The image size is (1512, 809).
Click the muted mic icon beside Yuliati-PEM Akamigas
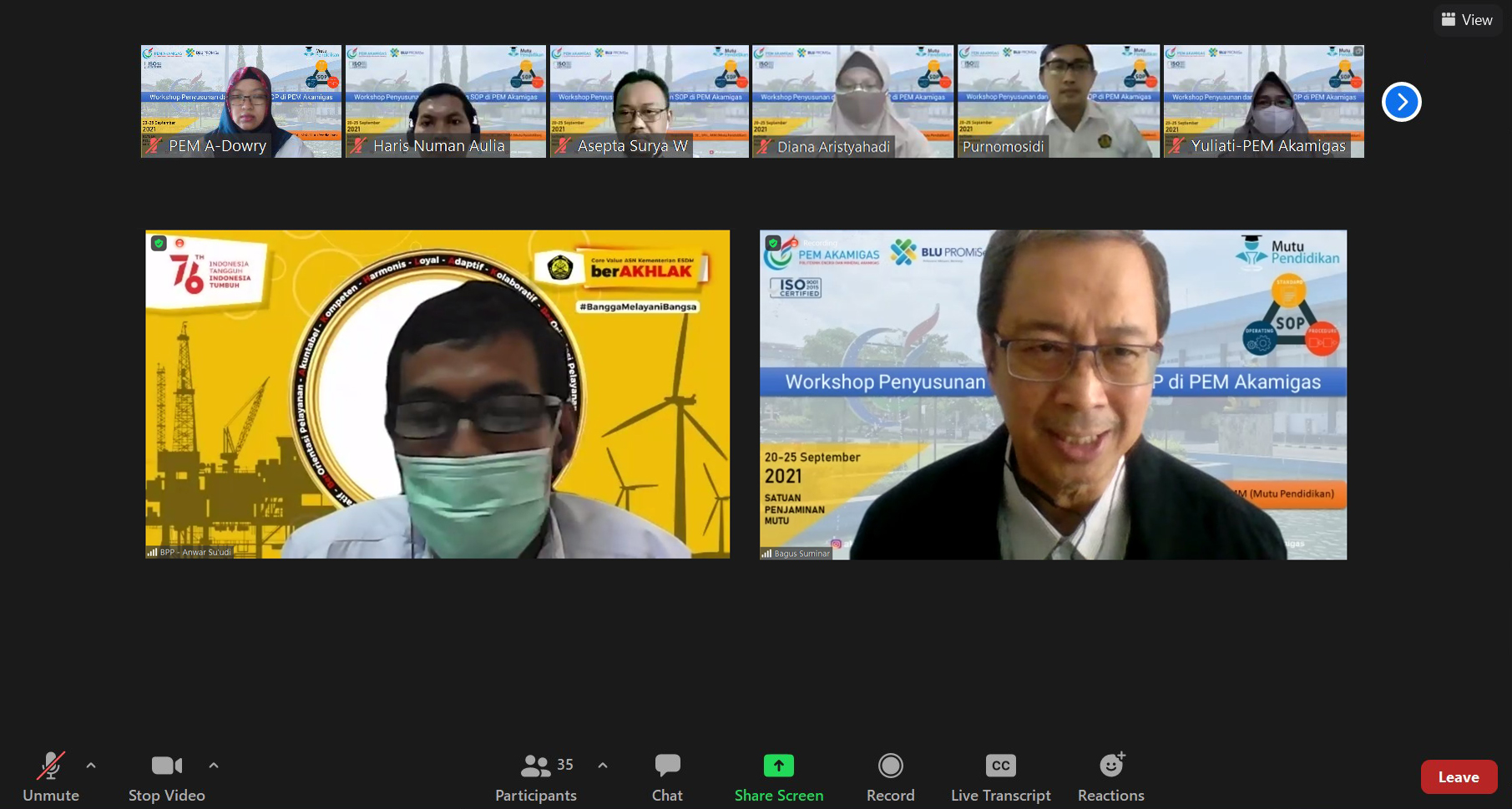click(1176, 145)
